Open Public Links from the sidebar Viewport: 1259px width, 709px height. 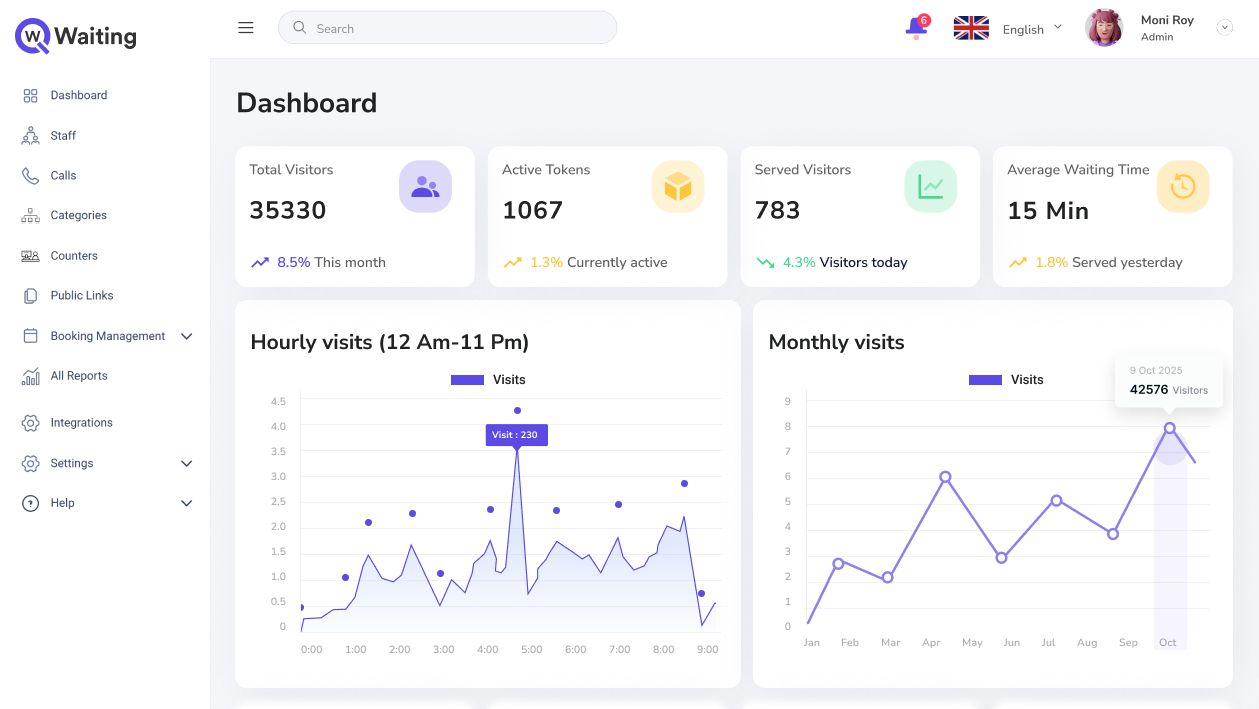pyautogui.click(x=30, y=295)
